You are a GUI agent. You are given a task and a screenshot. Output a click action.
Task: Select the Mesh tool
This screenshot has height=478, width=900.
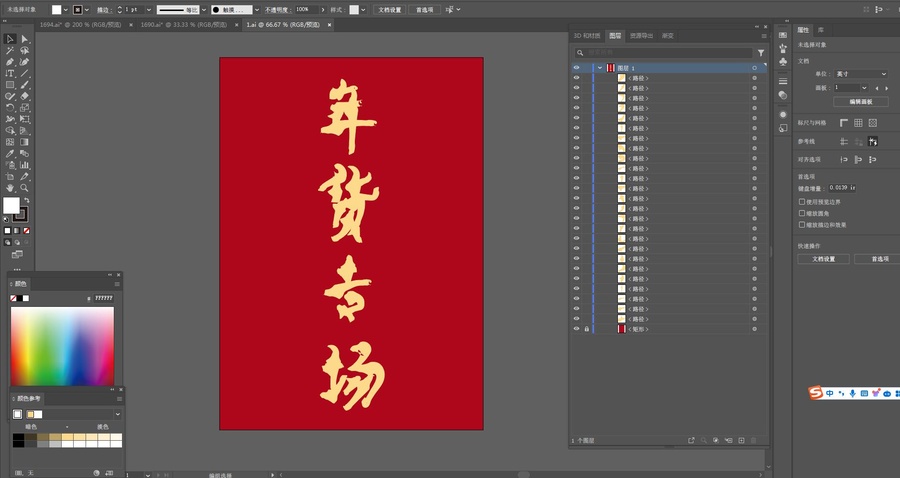(10, 142)
